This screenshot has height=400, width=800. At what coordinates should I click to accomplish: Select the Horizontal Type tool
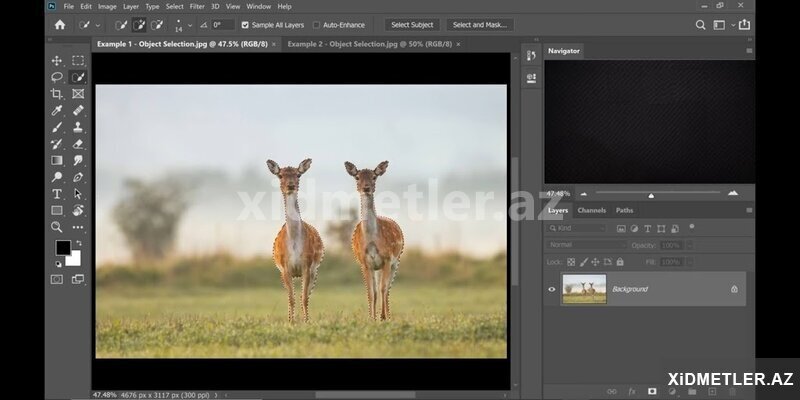pyautogui.click(x=57, y=194)
